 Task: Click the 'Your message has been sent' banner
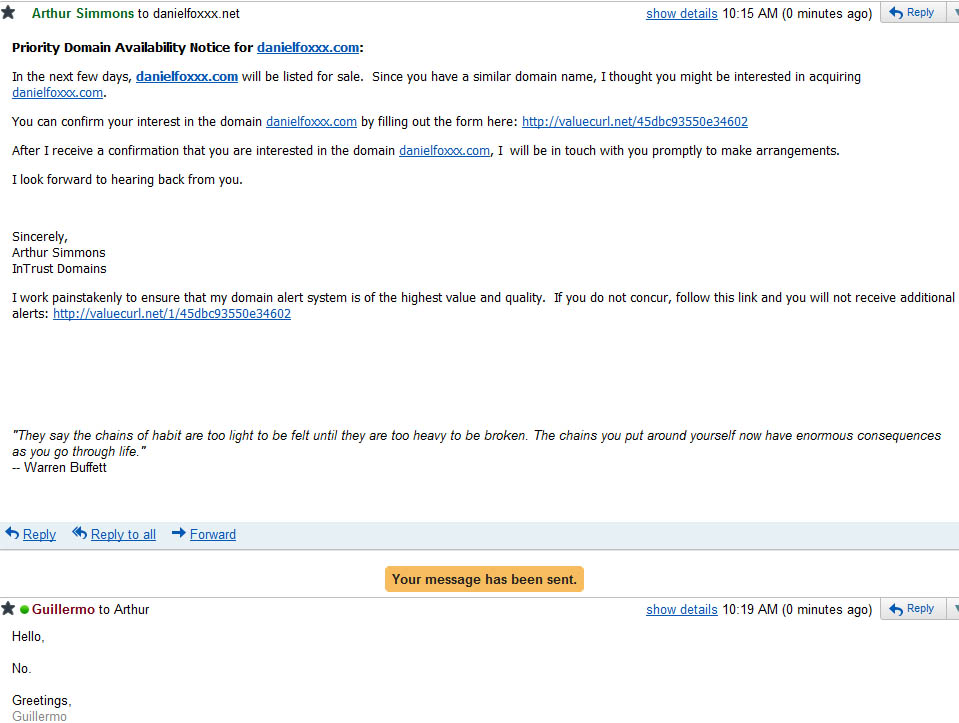coord(484,579)
